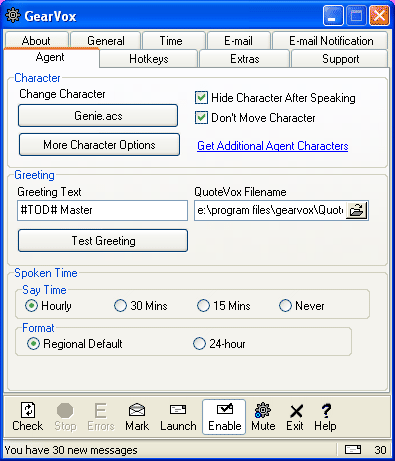Switch to the E-mail tab
Screen dimensions: 395x461
(x=238, y=41)
